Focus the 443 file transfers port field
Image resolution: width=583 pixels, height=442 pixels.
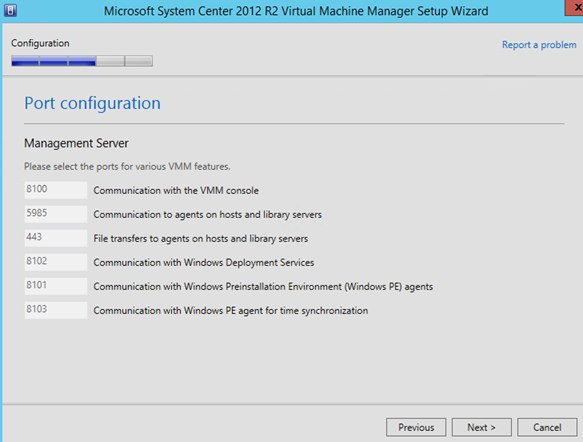pos(56,238)
